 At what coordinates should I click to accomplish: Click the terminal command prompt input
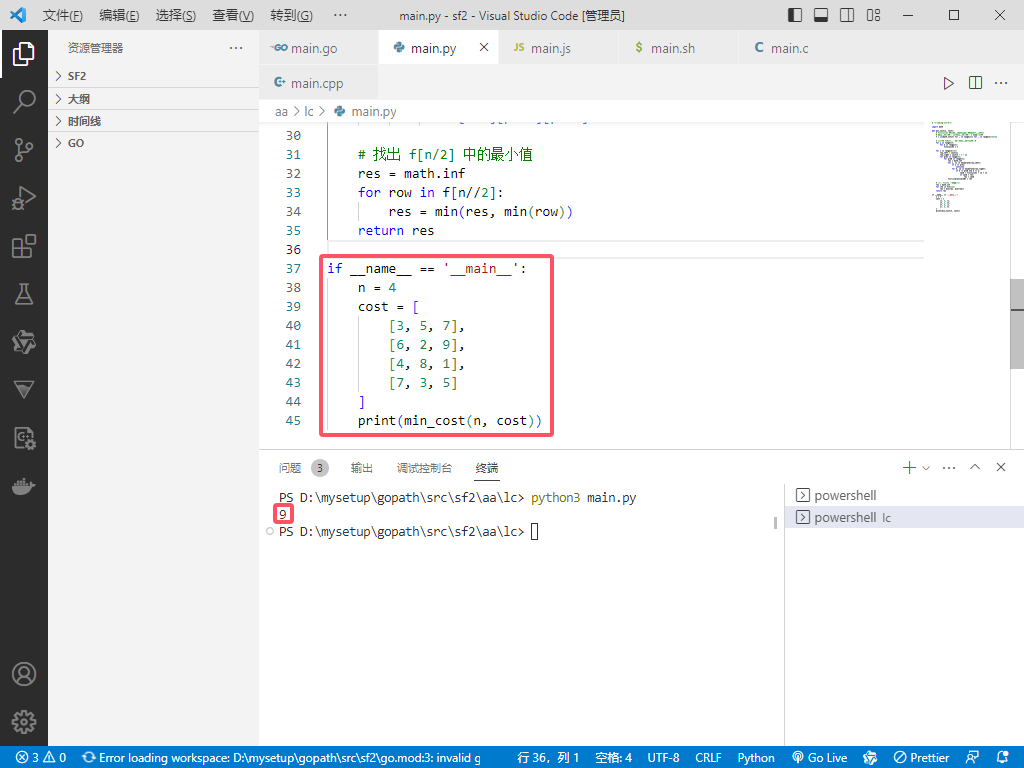point(534,532)
